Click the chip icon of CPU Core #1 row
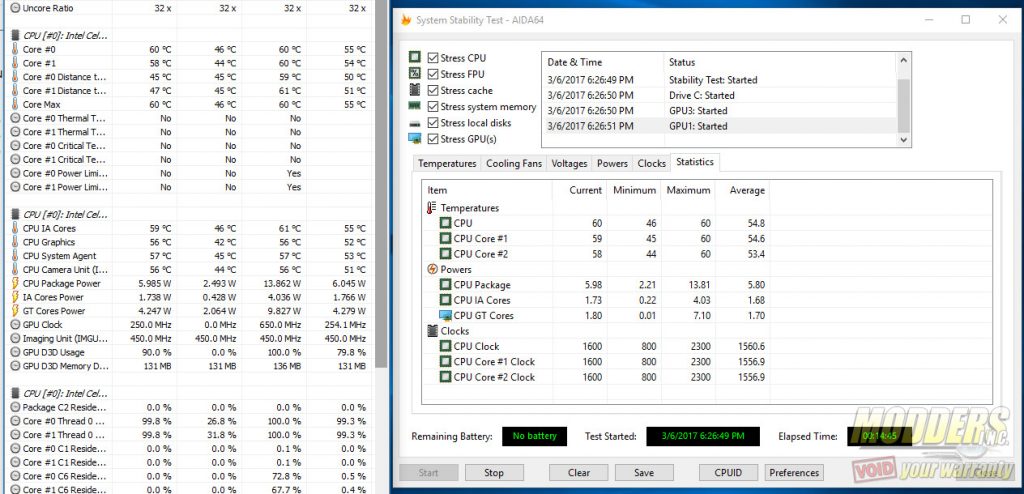Screen dimensions: 1024x494 (x=445, y=239)
